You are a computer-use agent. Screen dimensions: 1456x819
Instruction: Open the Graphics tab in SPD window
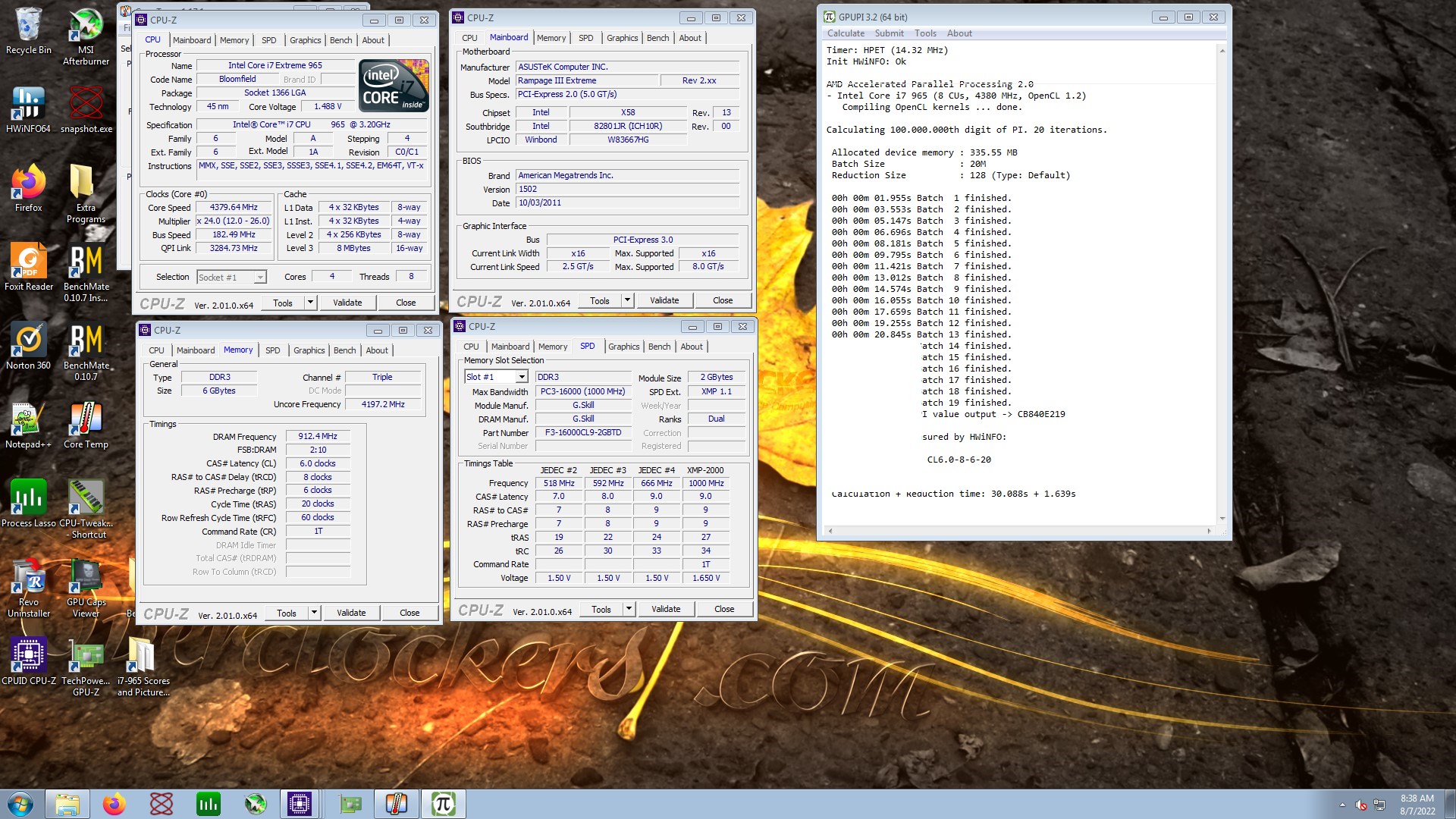[x=624, y=347]
